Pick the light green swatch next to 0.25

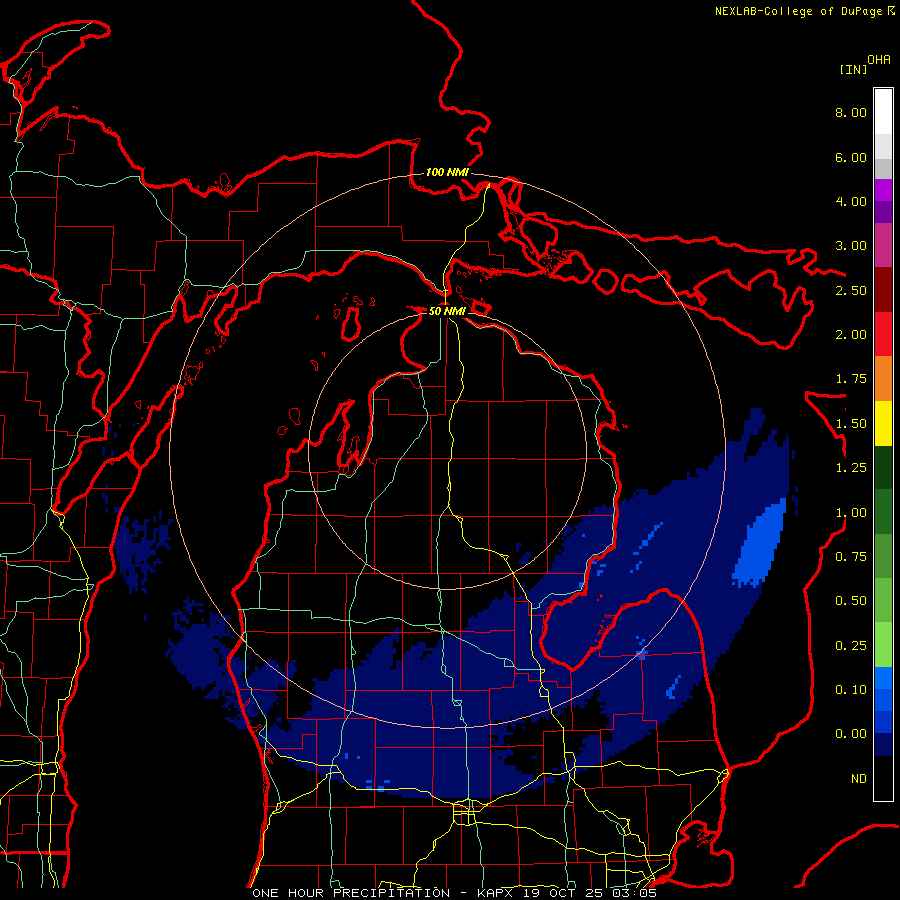883,645
